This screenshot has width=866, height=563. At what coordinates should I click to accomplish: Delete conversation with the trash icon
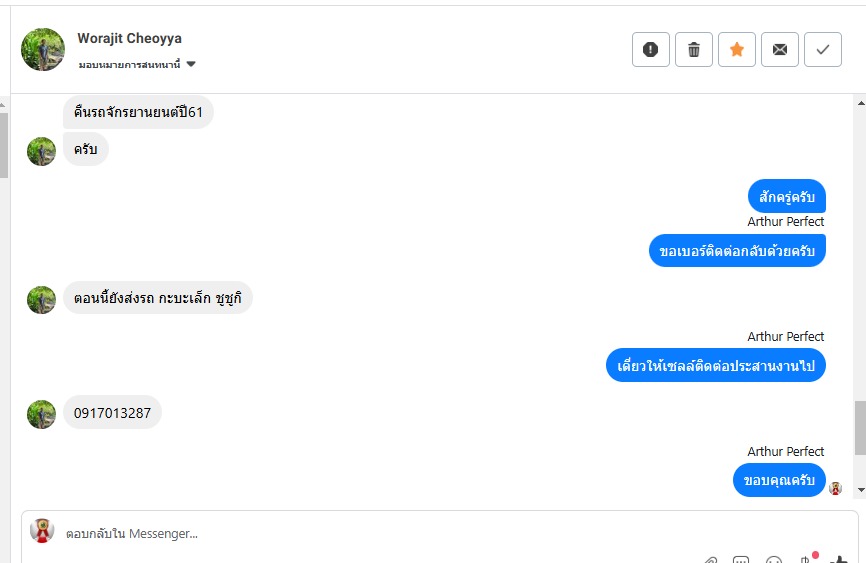click(694, 50)
